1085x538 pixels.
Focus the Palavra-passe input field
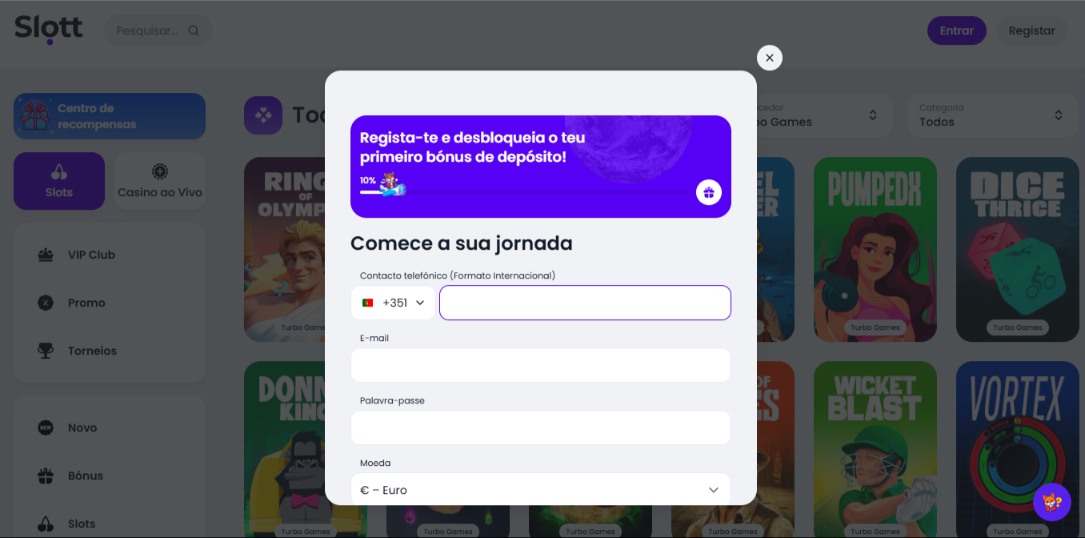[x=540, y=427]
